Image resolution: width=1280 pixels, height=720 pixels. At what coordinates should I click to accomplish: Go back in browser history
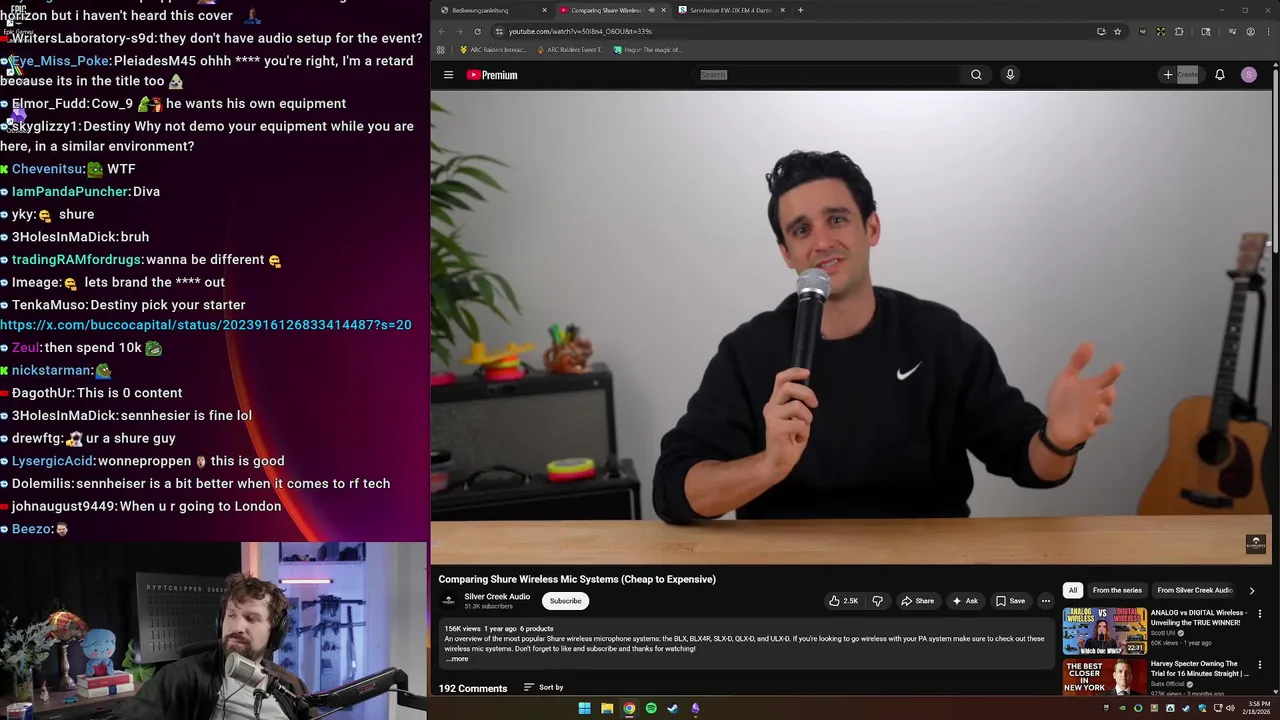pos(441,31)
